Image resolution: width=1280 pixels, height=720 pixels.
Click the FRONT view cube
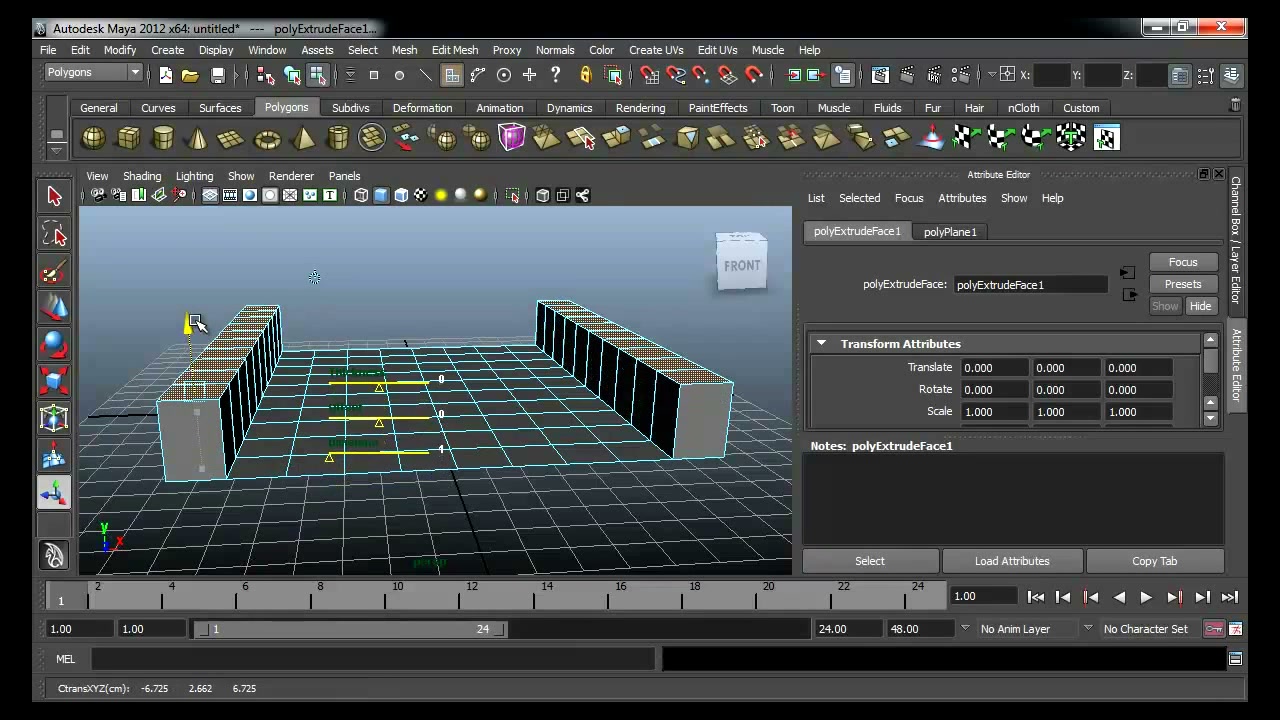point(742,263)
